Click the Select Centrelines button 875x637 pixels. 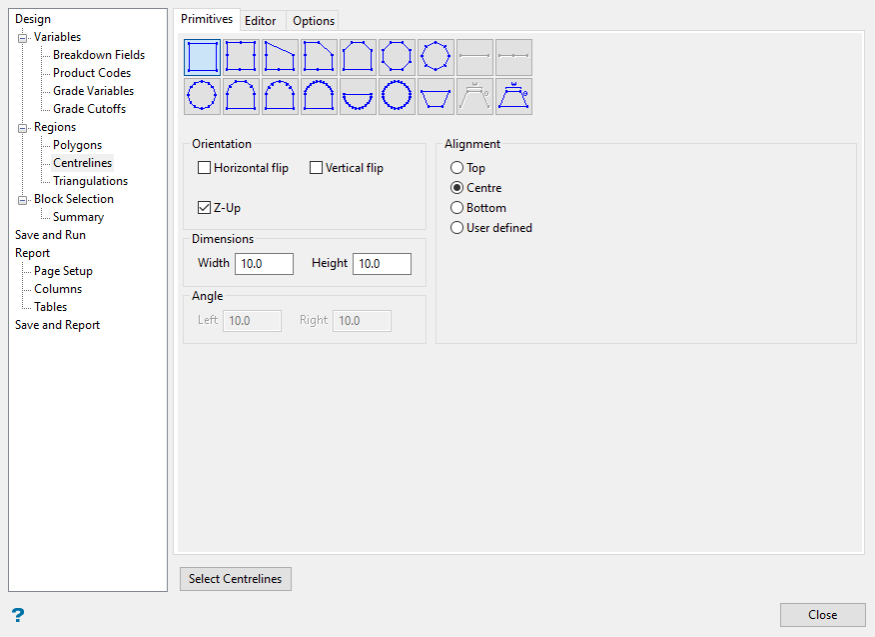(235, 579)
